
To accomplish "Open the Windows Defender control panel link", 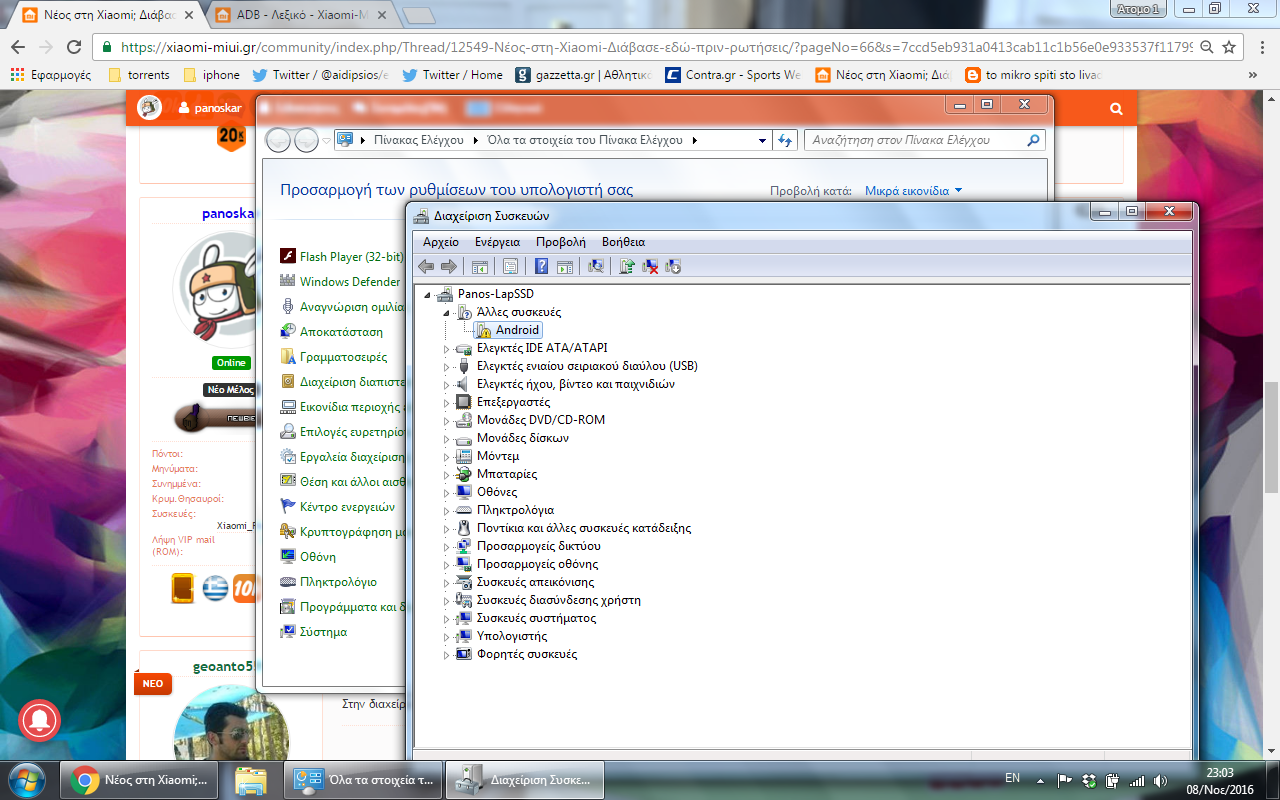I will (349, 282).
